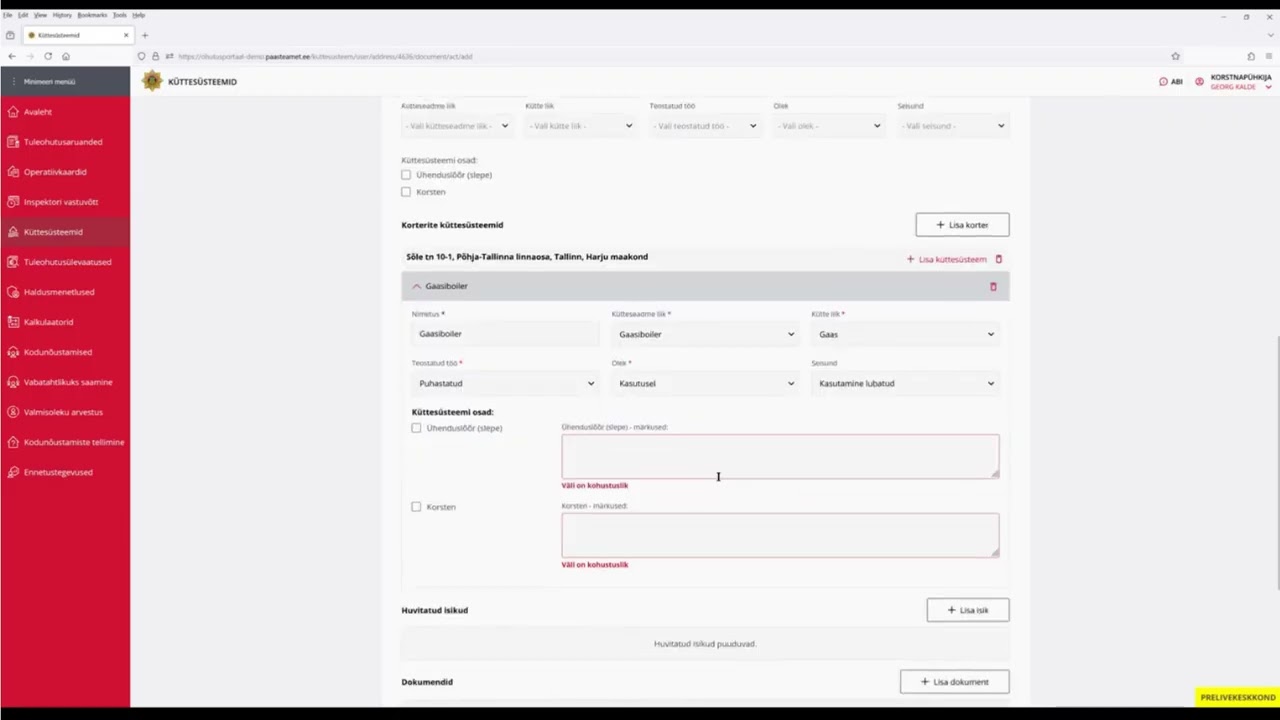Open Tuleohutusaruanded sidebar icon

(13, 142)
